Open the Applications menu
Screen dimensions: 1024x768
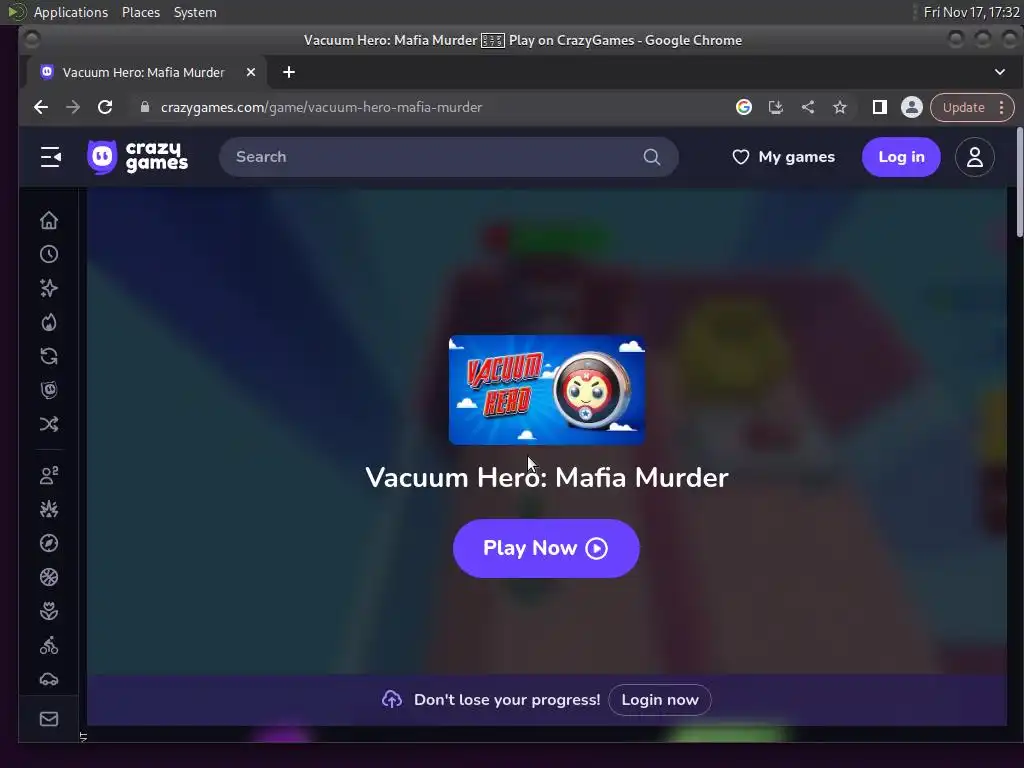(x=71, y=12)
